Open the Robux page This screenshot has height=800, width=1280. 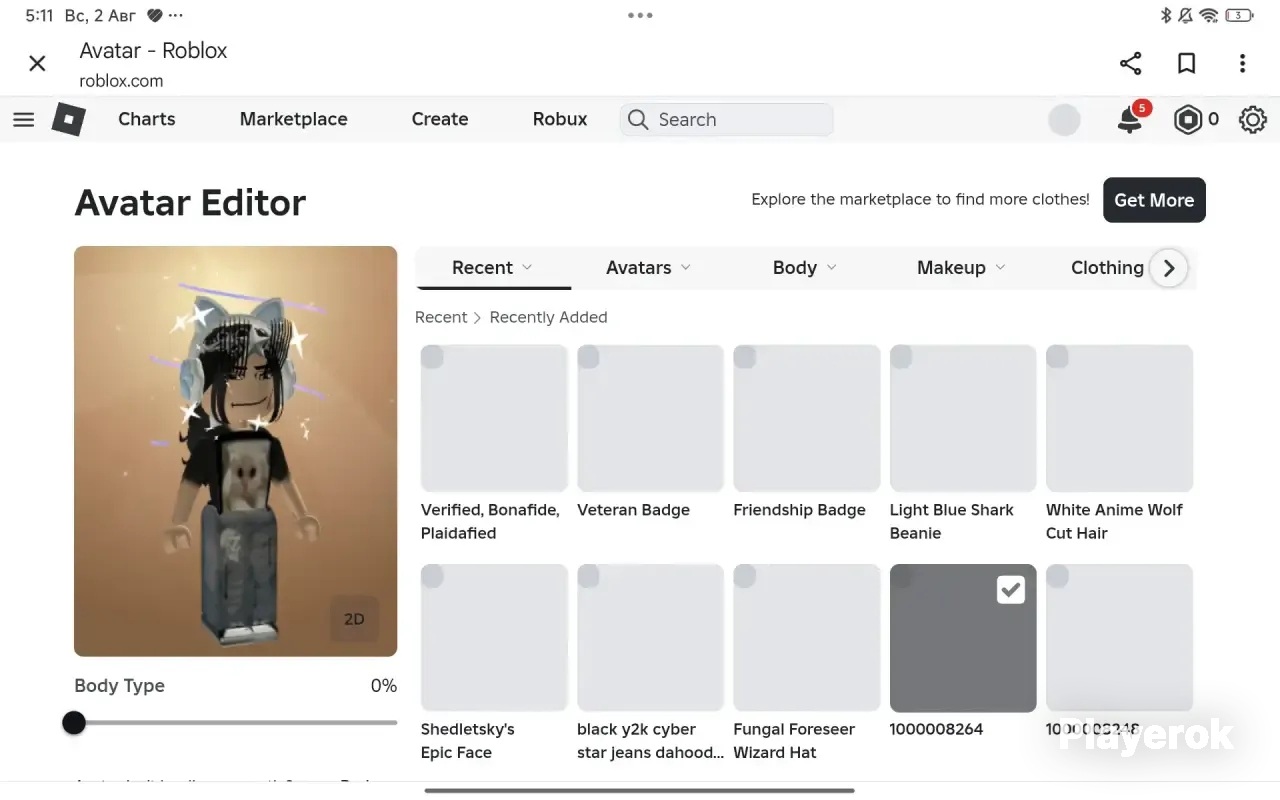[x=560, y=119]
